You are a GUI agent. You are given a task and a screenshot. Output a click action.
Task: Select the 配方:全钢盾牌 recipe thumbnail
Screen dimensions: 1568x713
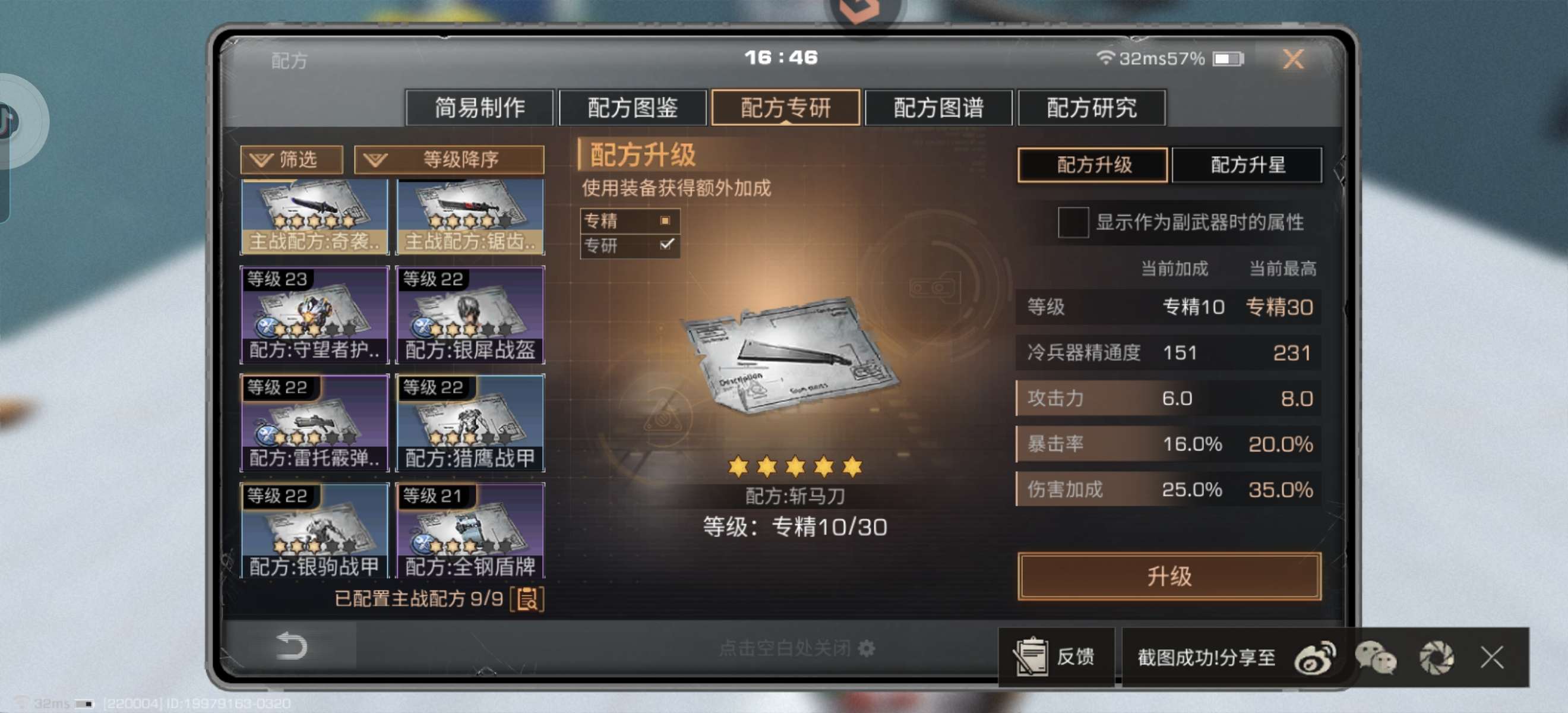(470, 531)
